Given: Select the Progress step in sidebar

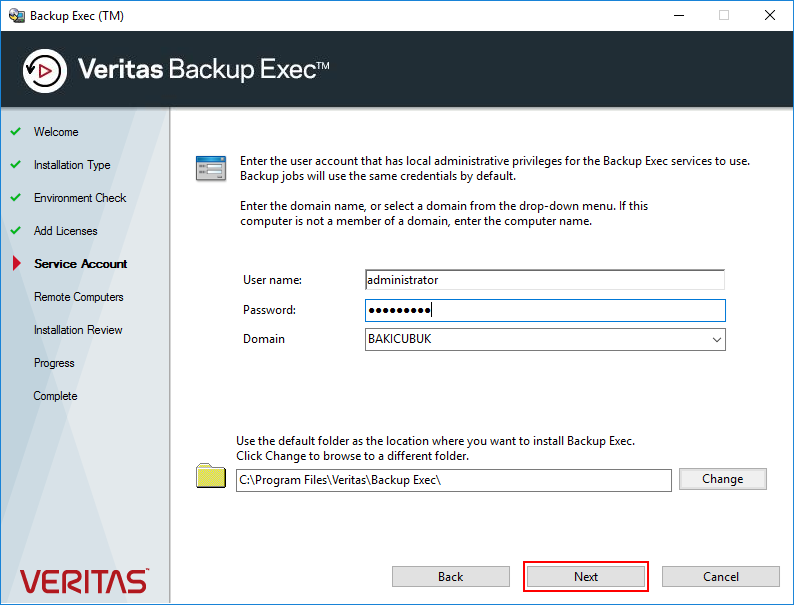Looking at the screenshot, I should [54, 363].
